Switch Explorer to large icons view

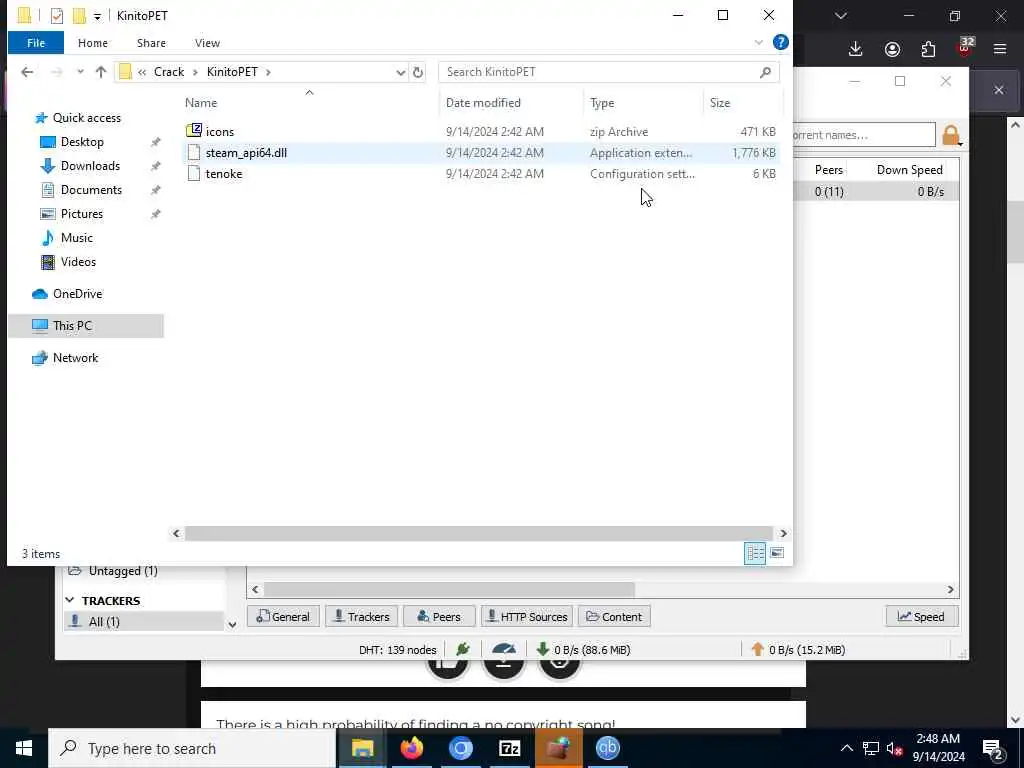point(776,553)
